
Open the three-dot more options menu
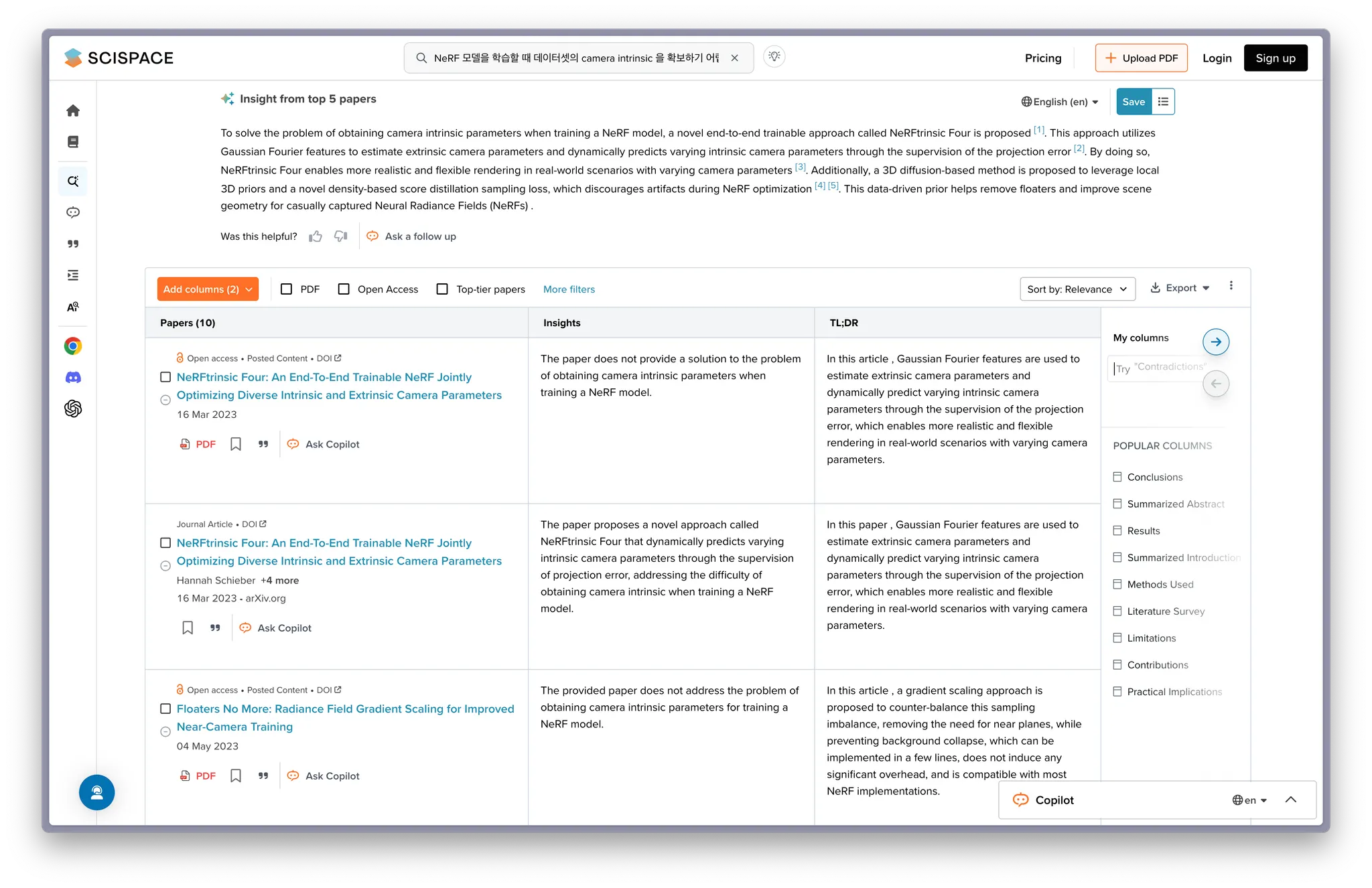coord(1231,286)
